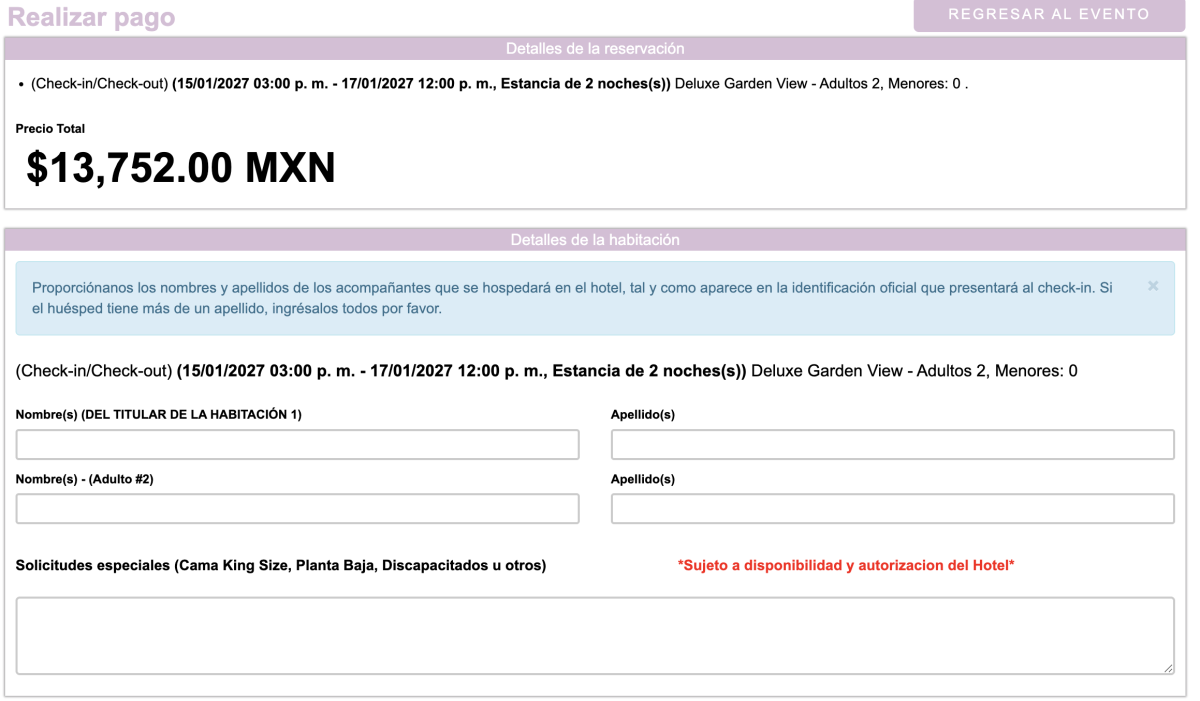
Task: Click the Solicitudes especiales label text
Action: 280,566
